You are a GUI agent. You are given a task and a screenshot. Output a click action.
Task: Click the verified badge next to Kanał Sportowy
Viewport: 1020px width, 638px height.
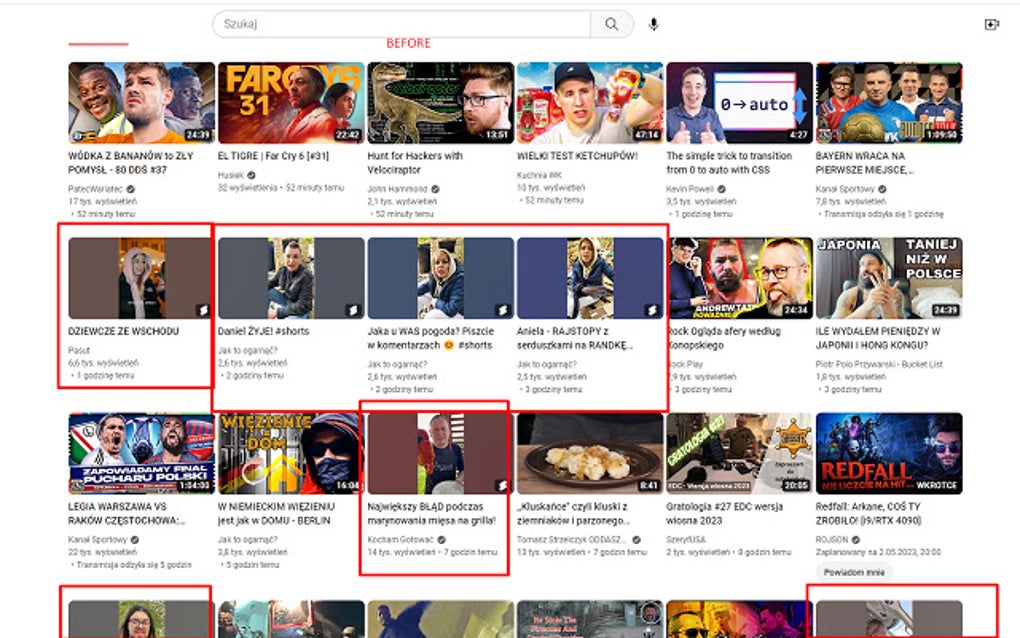(x=881, y=188)
